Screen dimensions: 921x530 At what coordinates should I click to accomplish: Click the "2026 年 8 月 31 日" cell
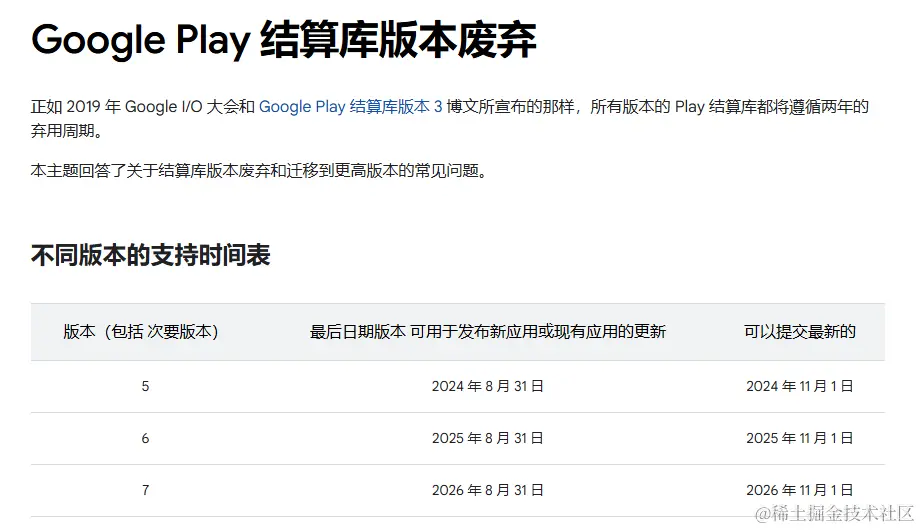click(488, 491)
